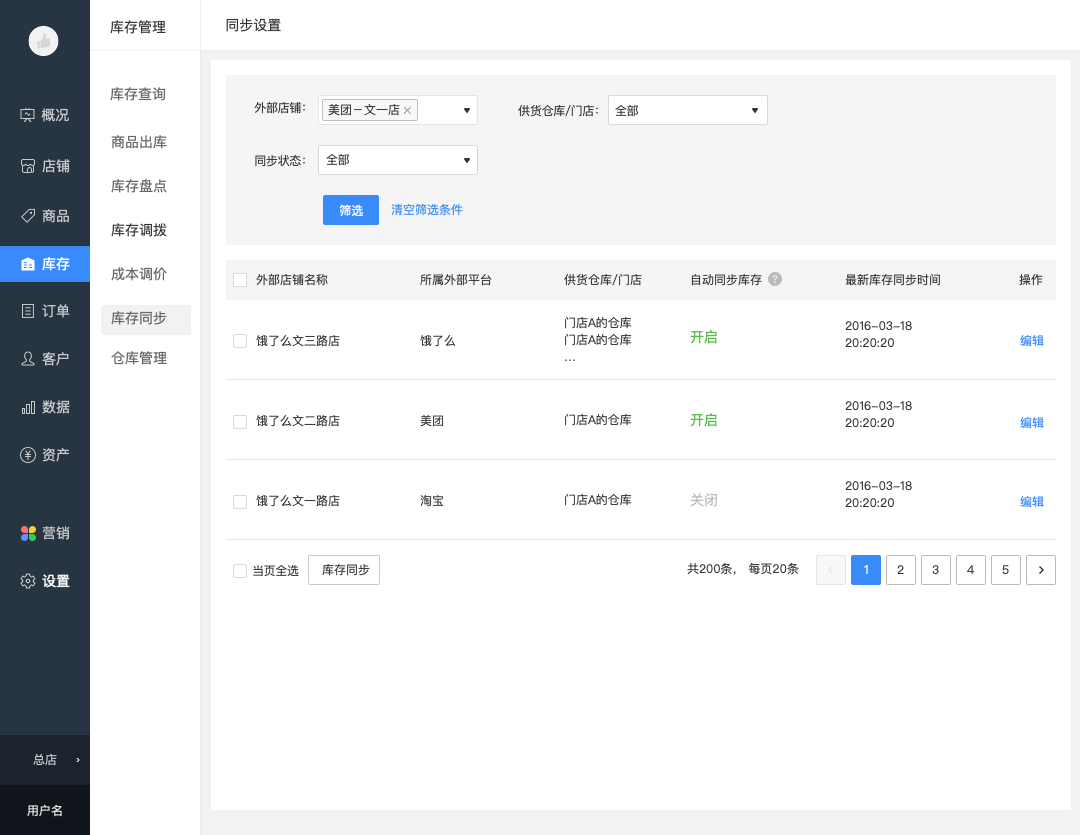Click the 概况 overview icon in sidebar
1080x835 pixels.
pos(28,115)
